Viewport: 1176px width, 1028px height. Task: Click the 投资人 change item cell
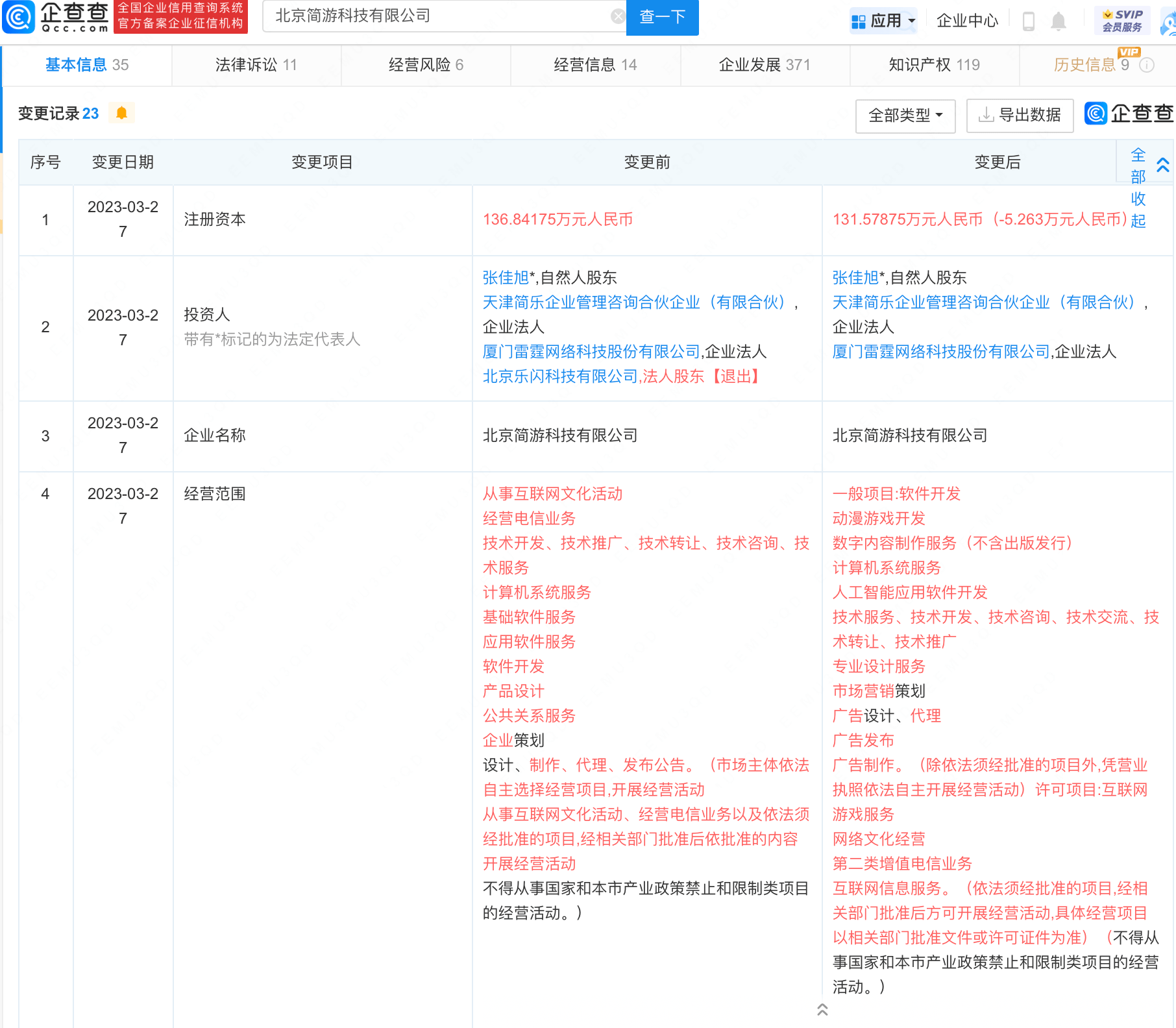point(323,328)
